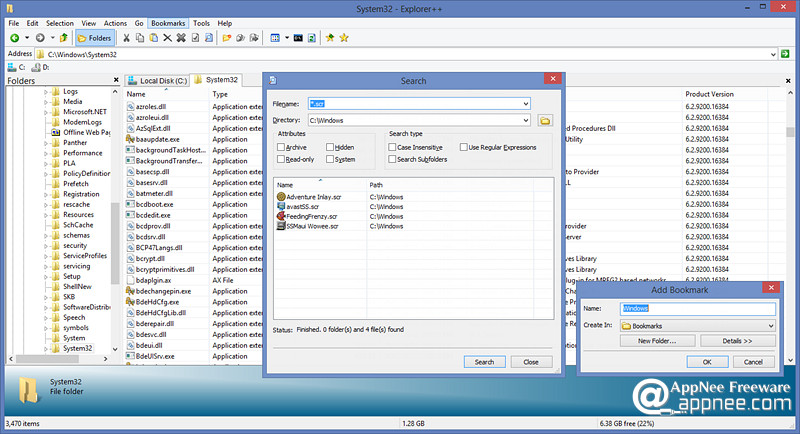Screen dimensions: 800x434
Task: Click the thin X Delete icon
Action: tap(167, 38)
